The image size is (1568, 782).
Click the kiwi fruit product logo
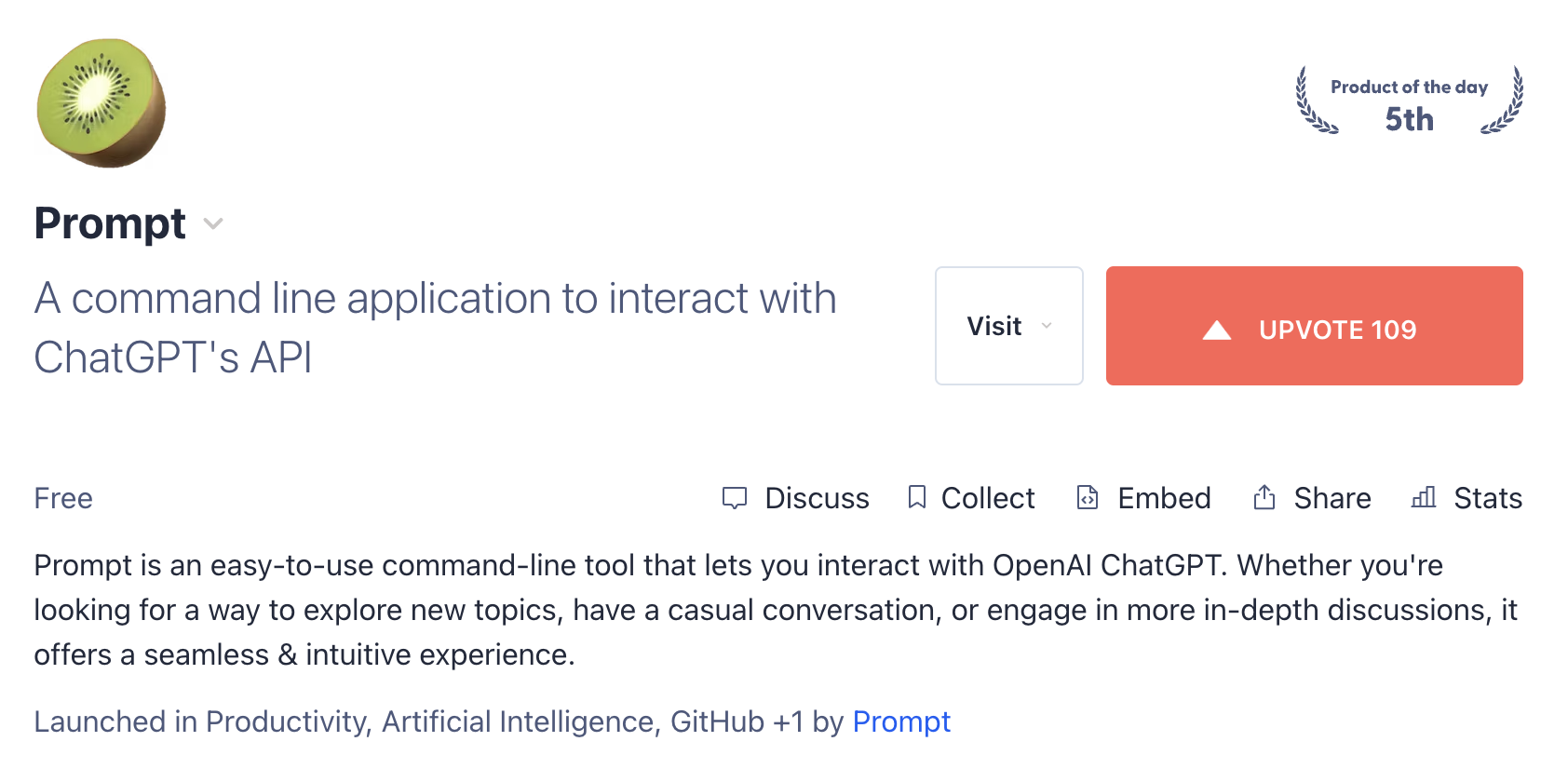101,103
